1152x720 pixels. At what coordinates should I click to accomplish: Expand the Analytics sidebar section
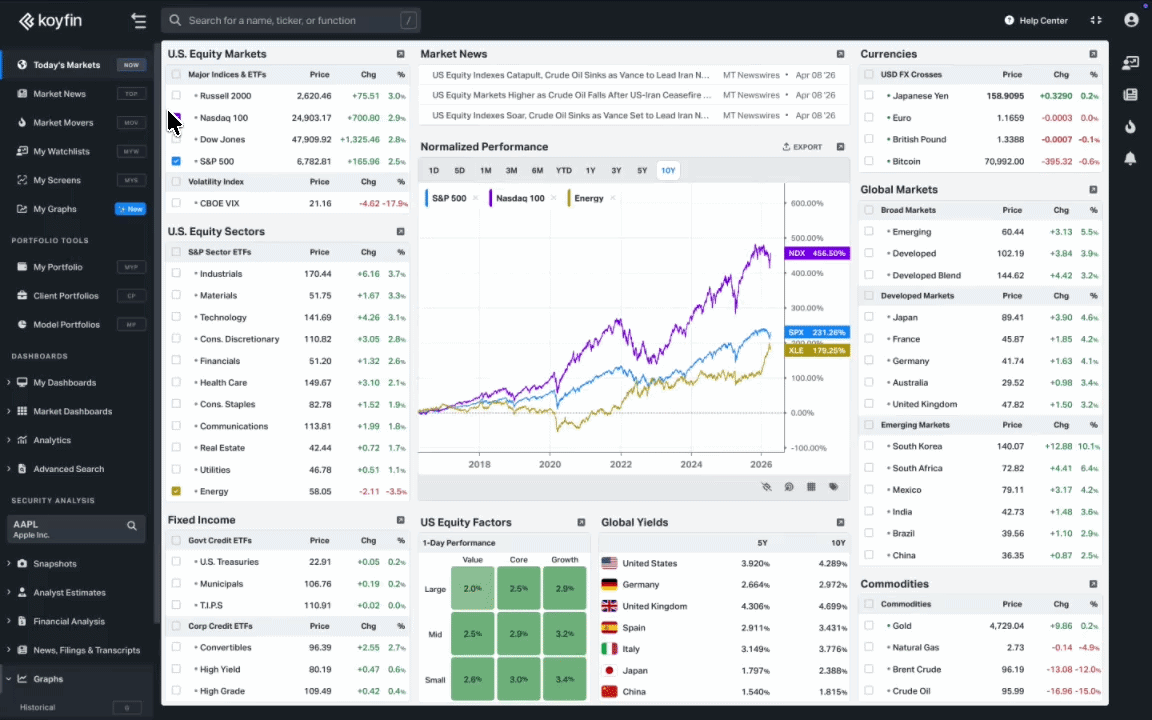(x=9, y=440)
